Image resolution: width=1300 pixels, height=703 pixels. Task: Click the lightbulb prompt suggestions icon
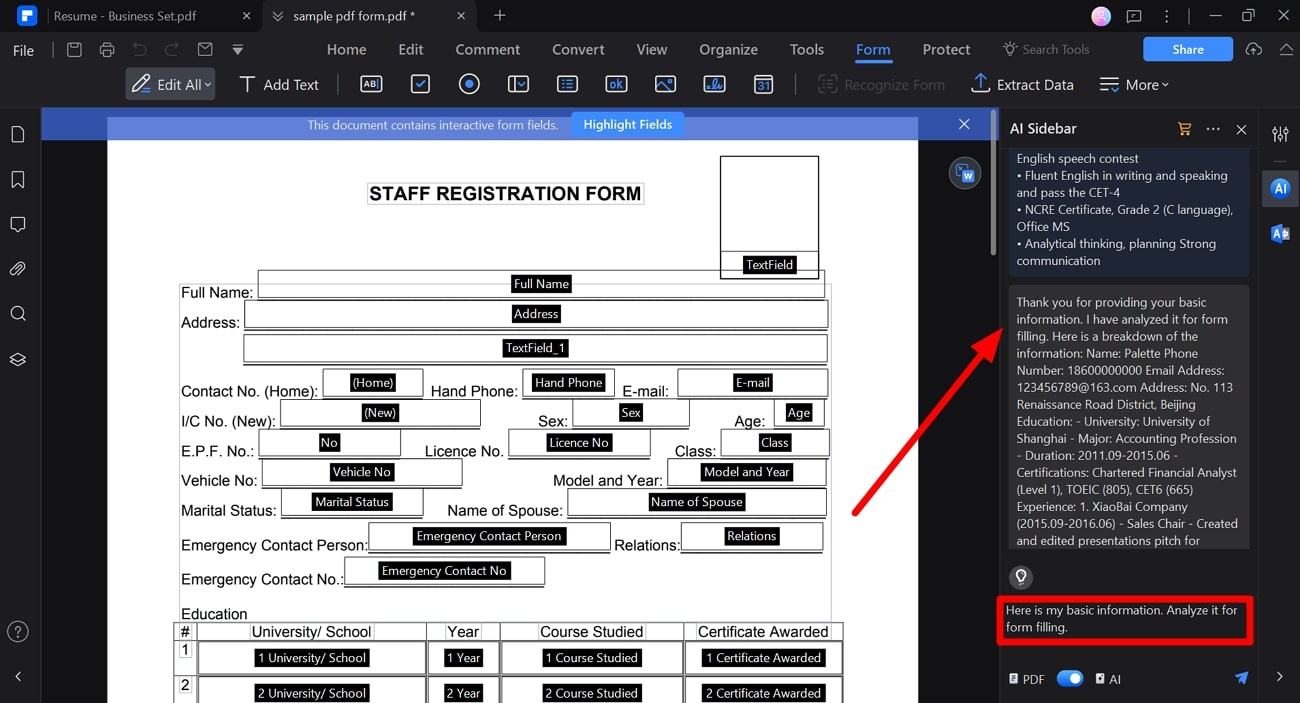click(x=1020, y=576)
